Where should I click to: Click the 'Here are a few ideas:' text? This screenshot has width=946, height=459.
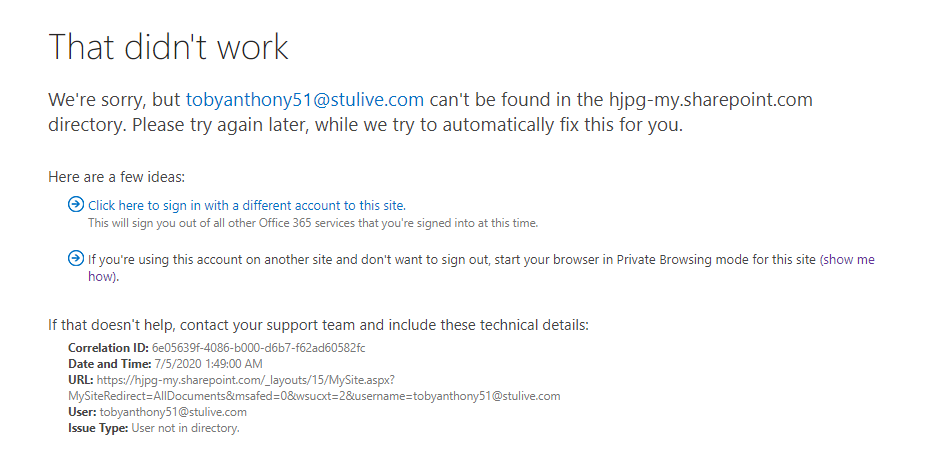coord(116,177)
